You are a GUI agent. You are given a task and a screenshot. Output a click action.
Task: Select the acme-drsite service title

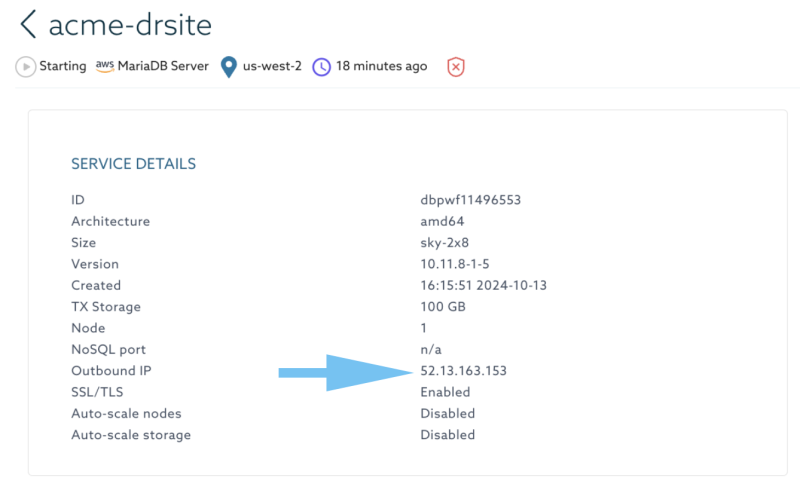[130, 25]
